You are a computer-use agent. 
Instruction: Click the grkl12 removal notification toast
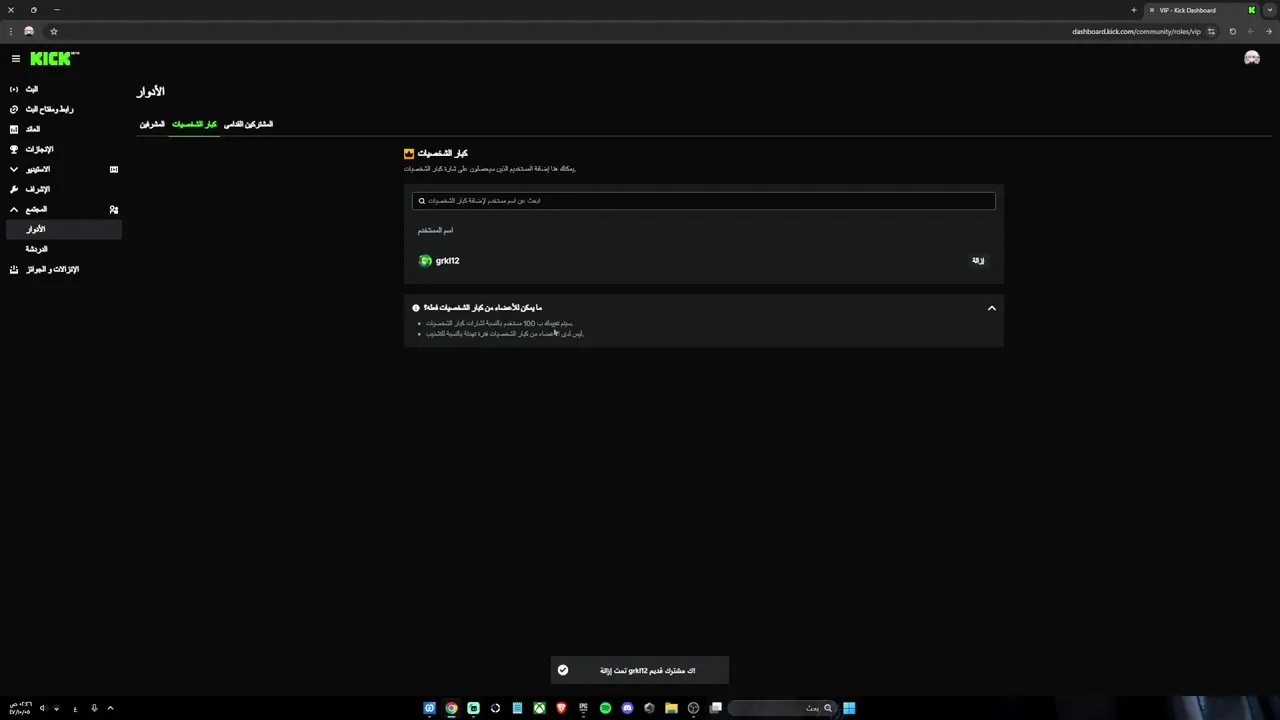point(640,670)
